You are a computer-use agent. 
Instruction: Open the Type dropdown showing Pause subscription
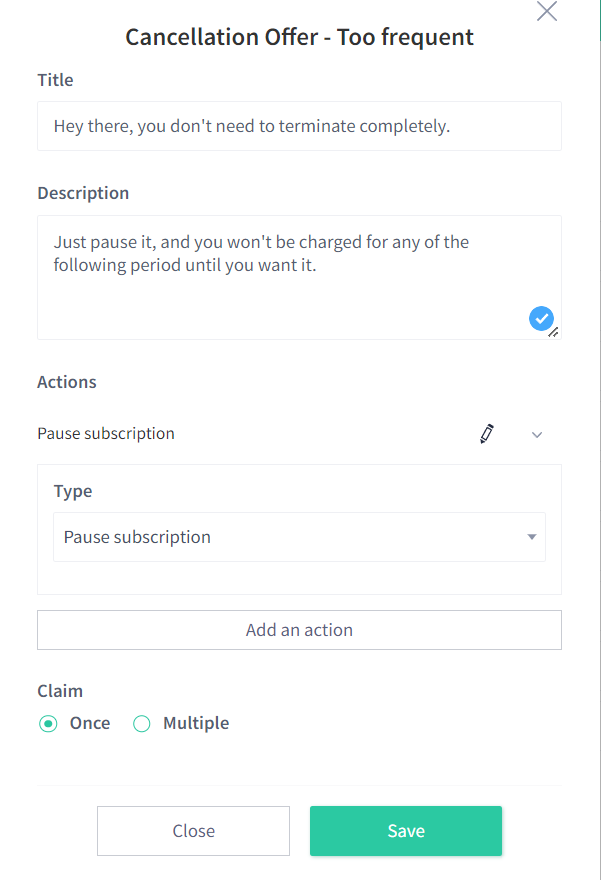pyautogui.click(x=299, y=537)
